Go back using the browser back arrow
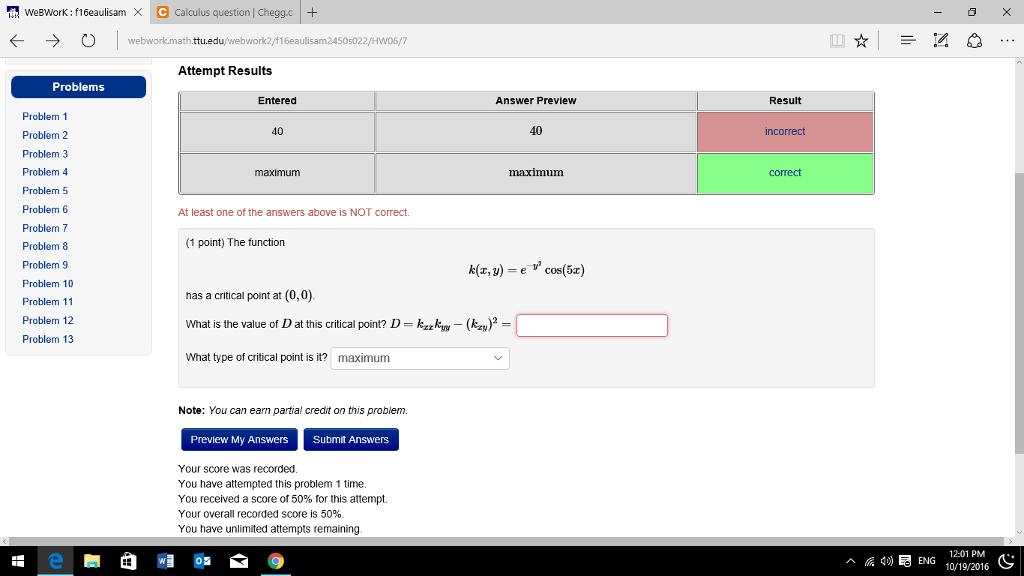 [x=17, y=40]
